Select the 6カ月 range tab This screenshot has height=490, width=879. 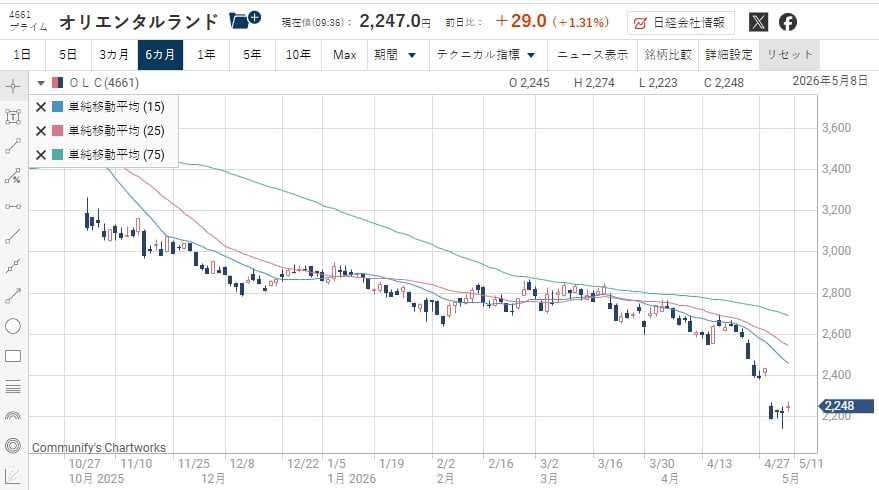[x=160, y=55]
